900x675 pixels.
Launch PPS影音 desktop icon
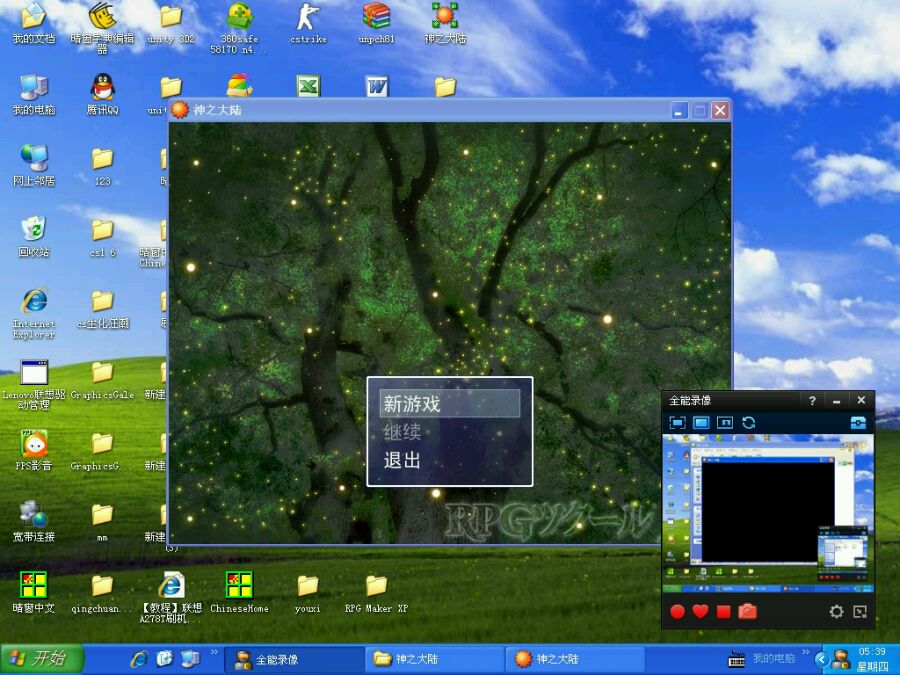pyautogui.click(x=34, y=451)
